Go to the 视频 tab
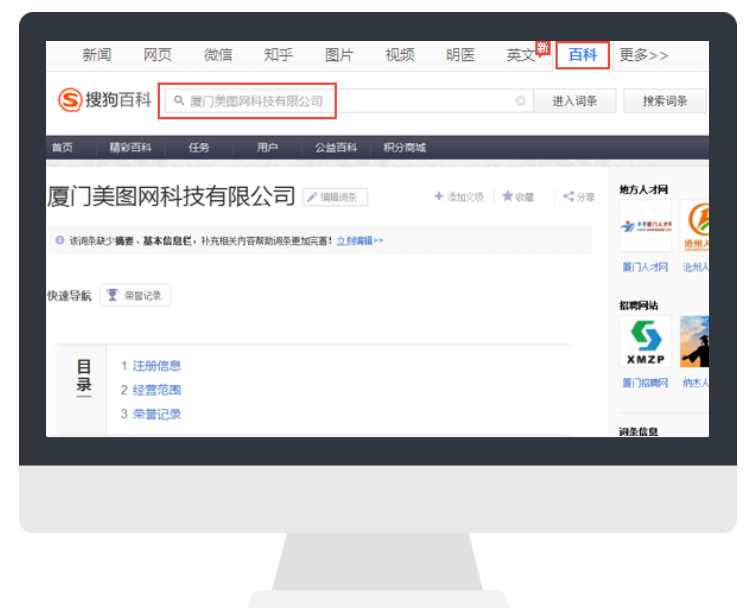 coord(400,55)
